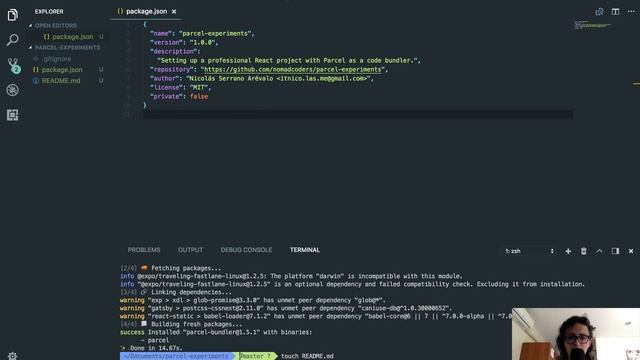The width and height of the screenshot is (640, 360).
Task: Click the webcam video overlay thumbnail
Action: pyautogui.click(x=576, y=334)
